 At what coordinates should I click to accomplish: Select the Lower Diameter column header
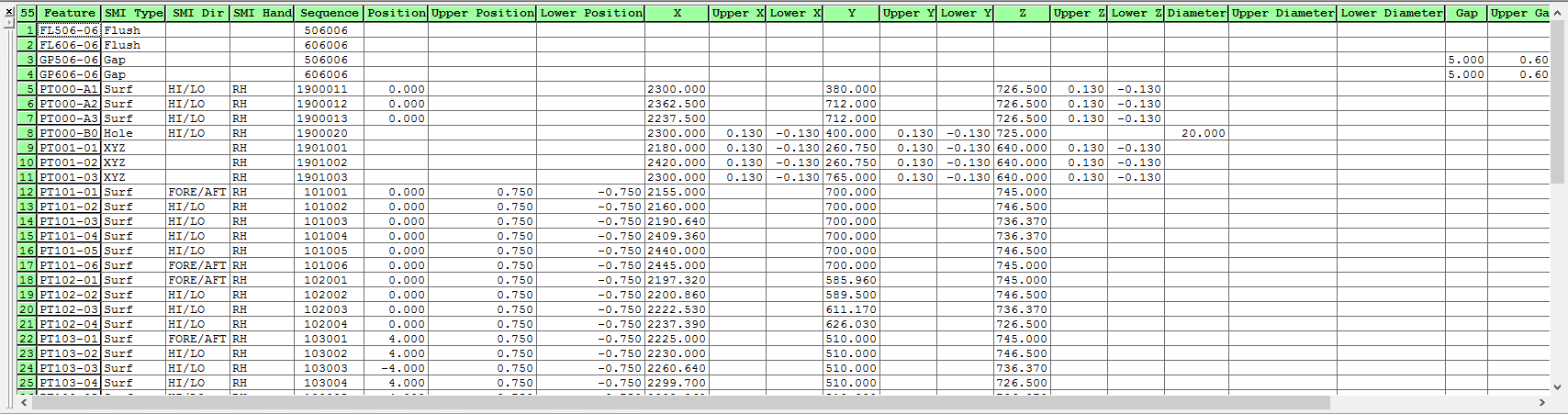point(1391,13)
